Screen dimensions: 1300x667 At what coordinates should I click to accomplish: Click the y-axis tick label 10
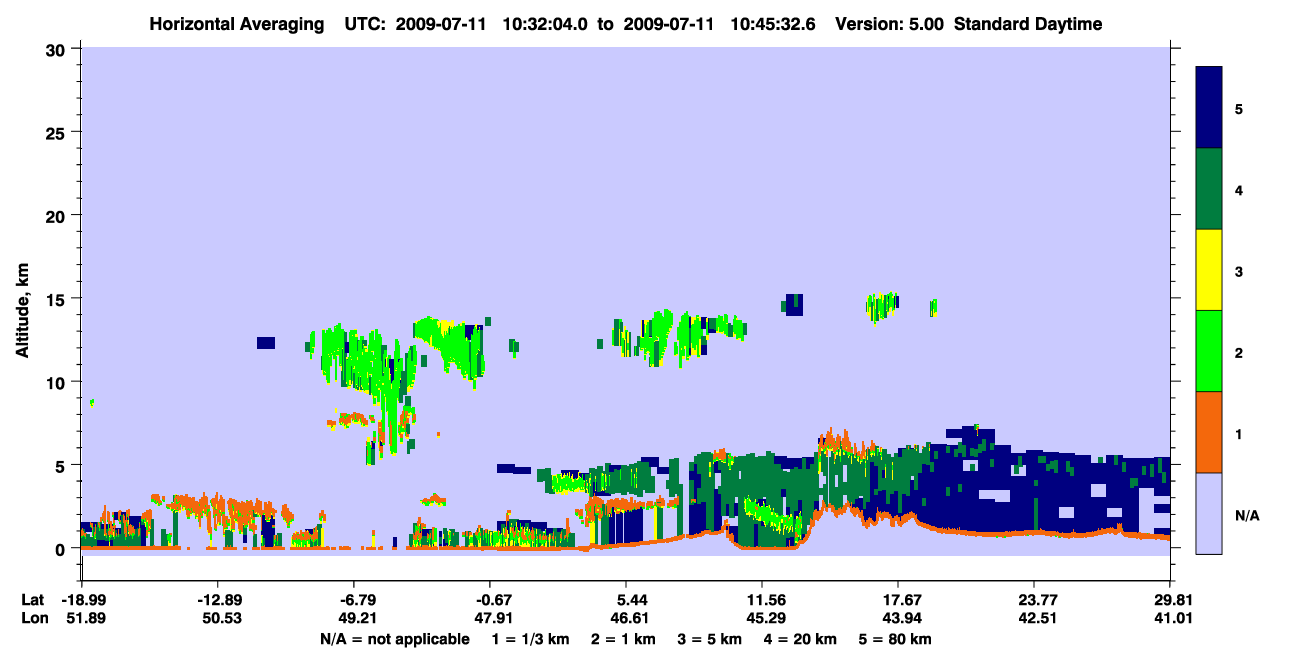(58, 382)
